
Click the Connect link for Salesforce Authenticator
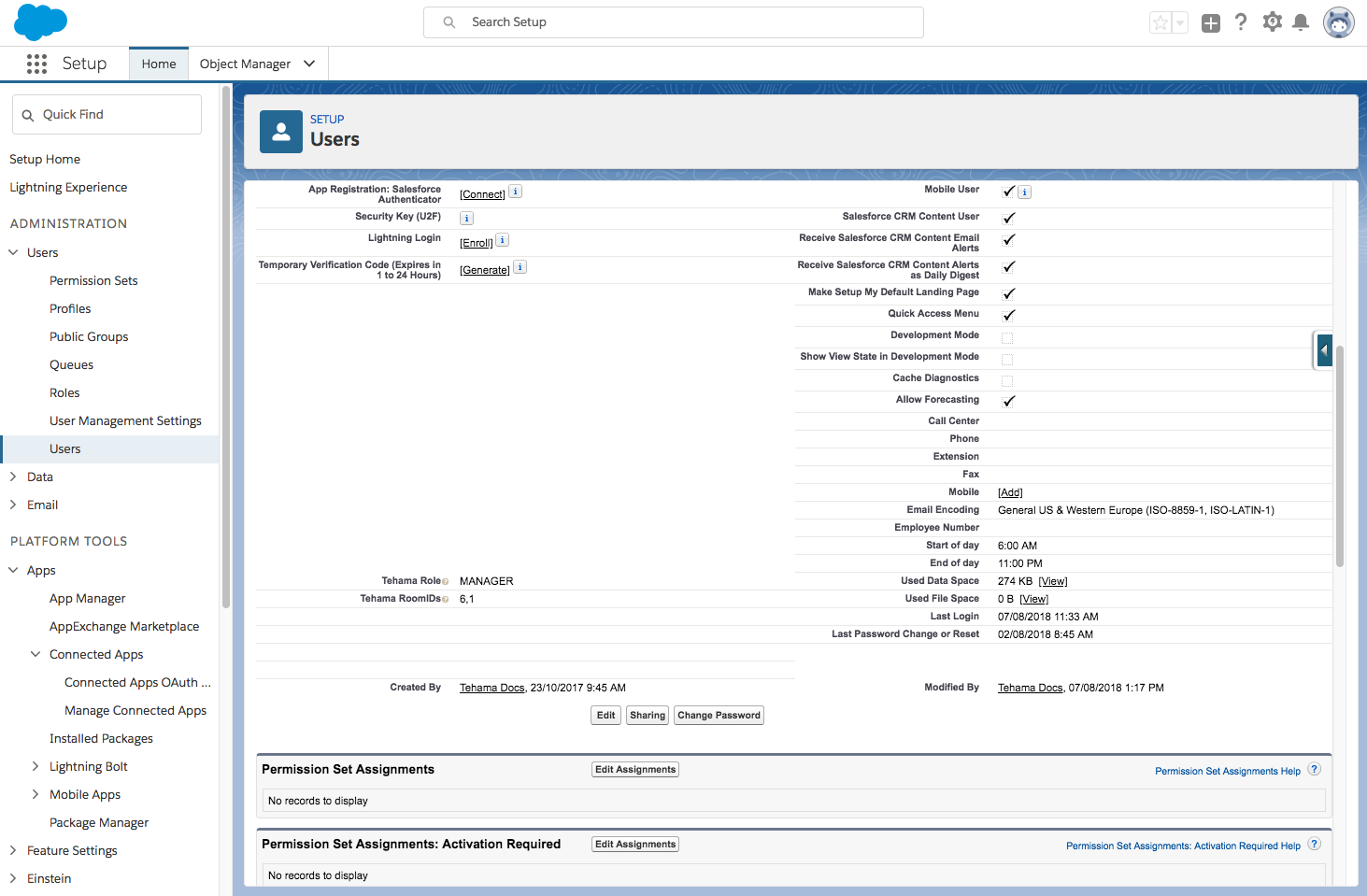482,194
